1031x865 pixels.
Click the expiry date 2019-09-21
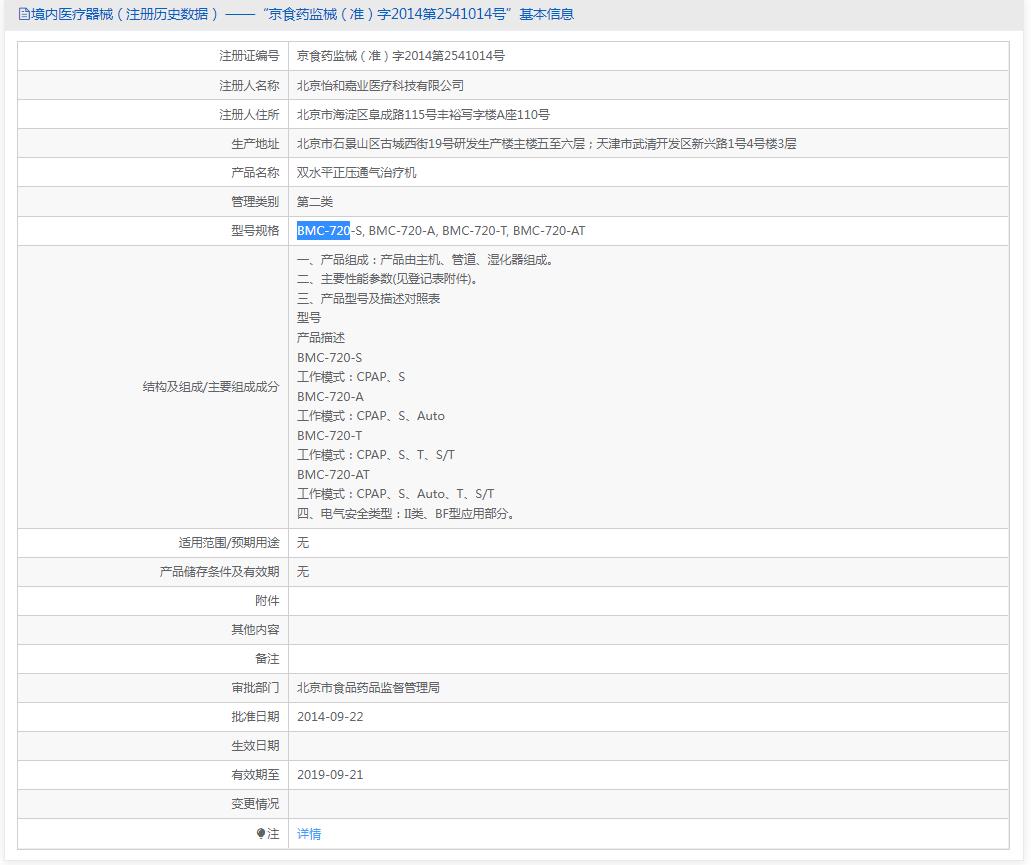[330, 775]
